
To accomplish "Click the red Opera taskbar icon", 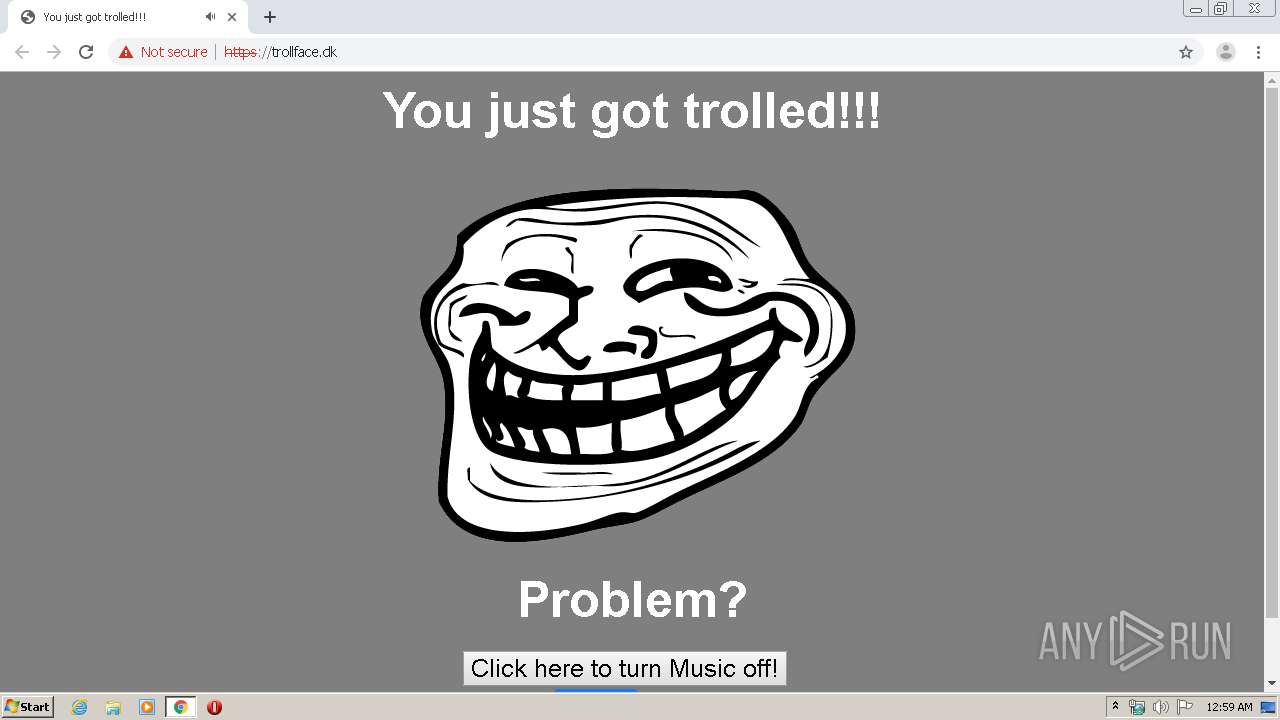I will pos(214,707).
